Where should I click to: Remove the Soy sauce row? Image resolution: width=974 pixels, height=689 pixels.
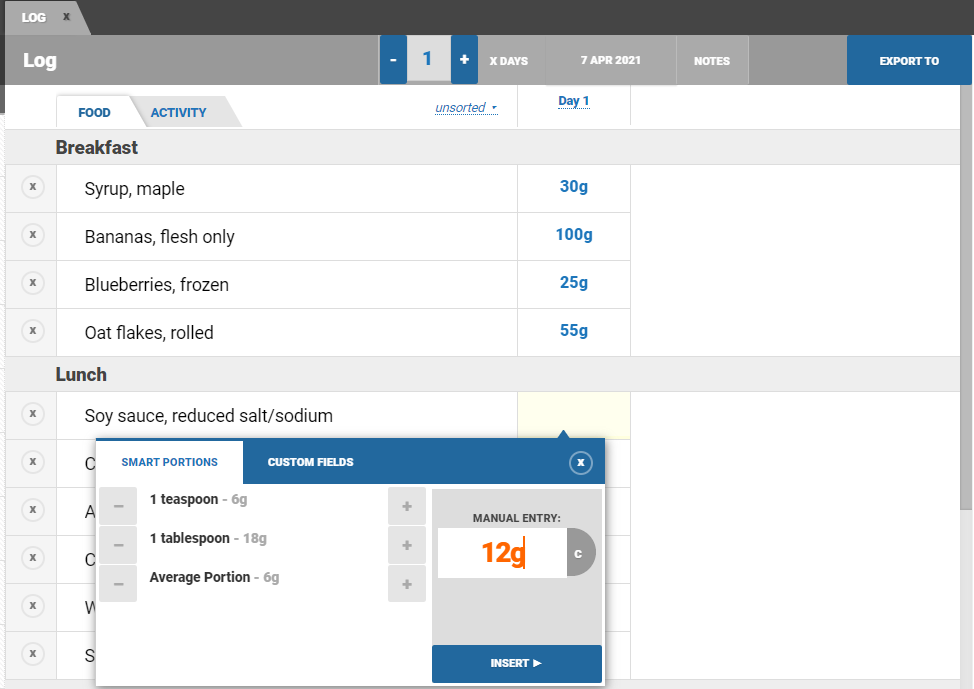click(x=32, y=414)
